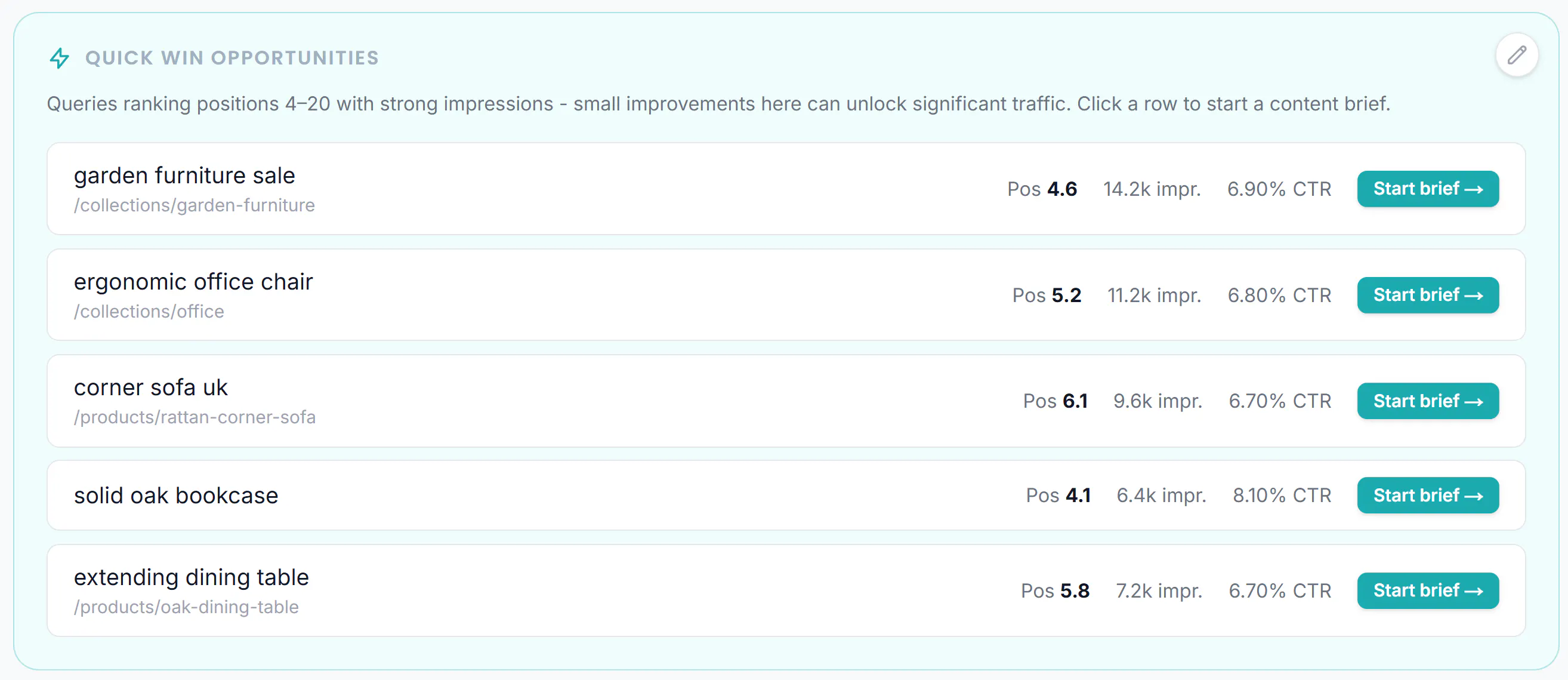Select the 'garden furniture sale' query title

coord(184,176)
